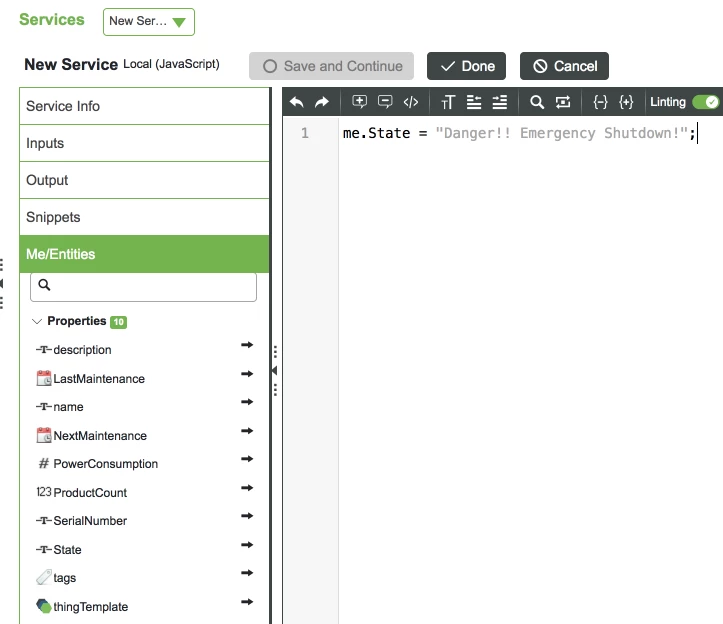Viewport: 723px width, 624px height.
Task: Click the Done button
Action: (x=466, y=66)
